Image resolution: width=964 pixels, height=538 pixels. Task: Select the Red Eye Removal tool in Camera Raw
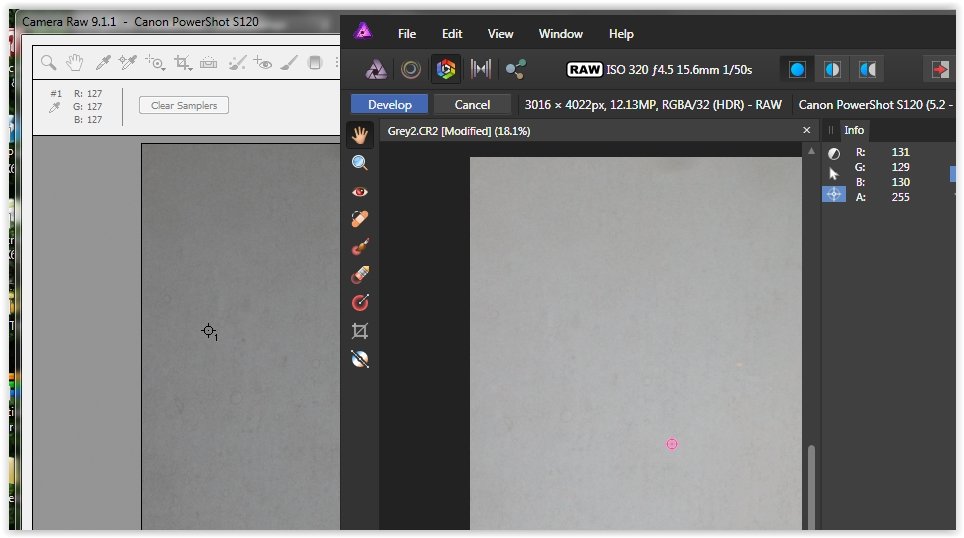pos(263,62)
